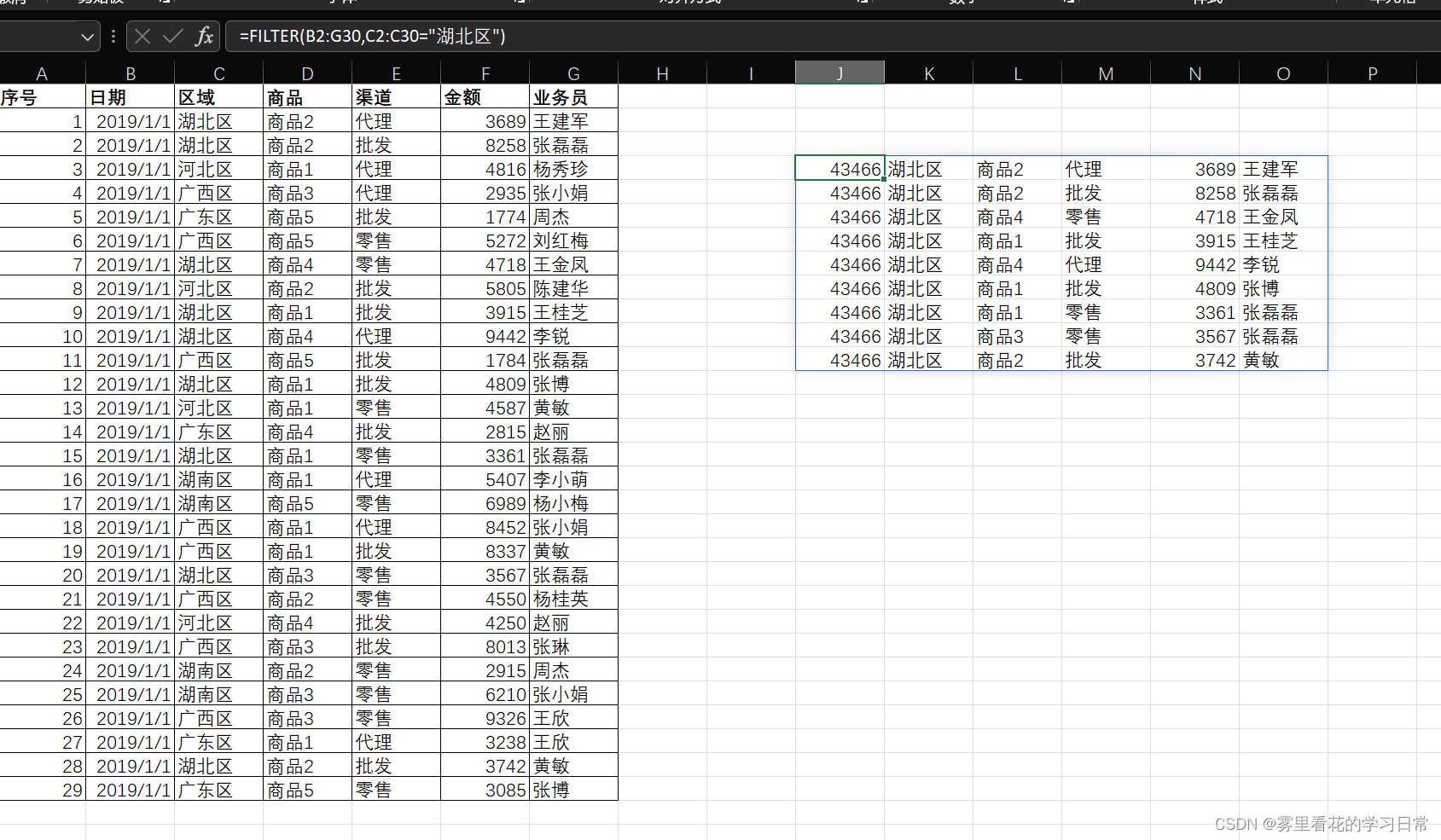Open the Name Box dropdown arrow
This screenshot has width=1441, height=840.
tap(86, 37)
